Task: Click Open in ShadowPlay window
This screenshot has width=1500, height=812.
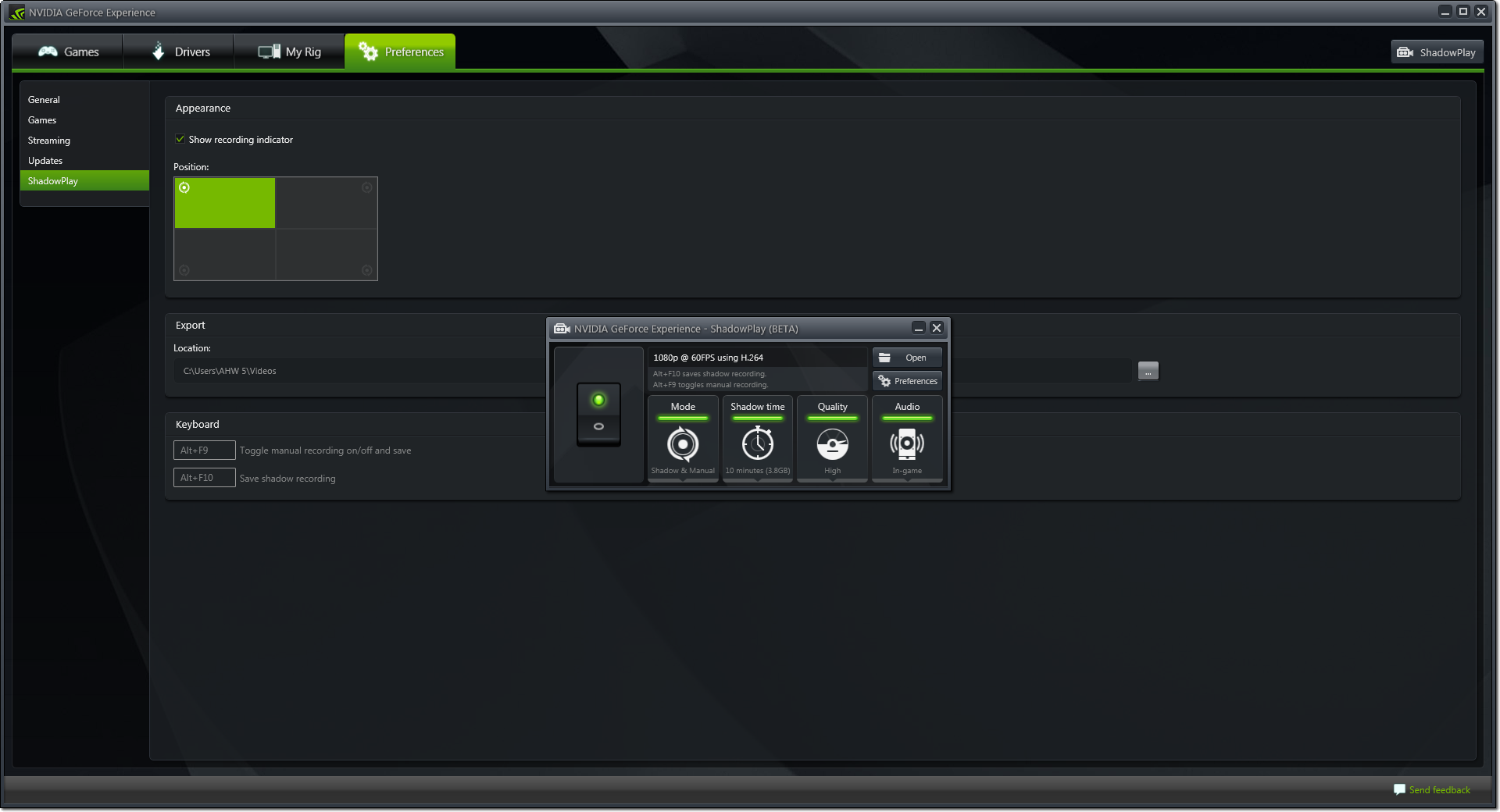Action: 907,358
